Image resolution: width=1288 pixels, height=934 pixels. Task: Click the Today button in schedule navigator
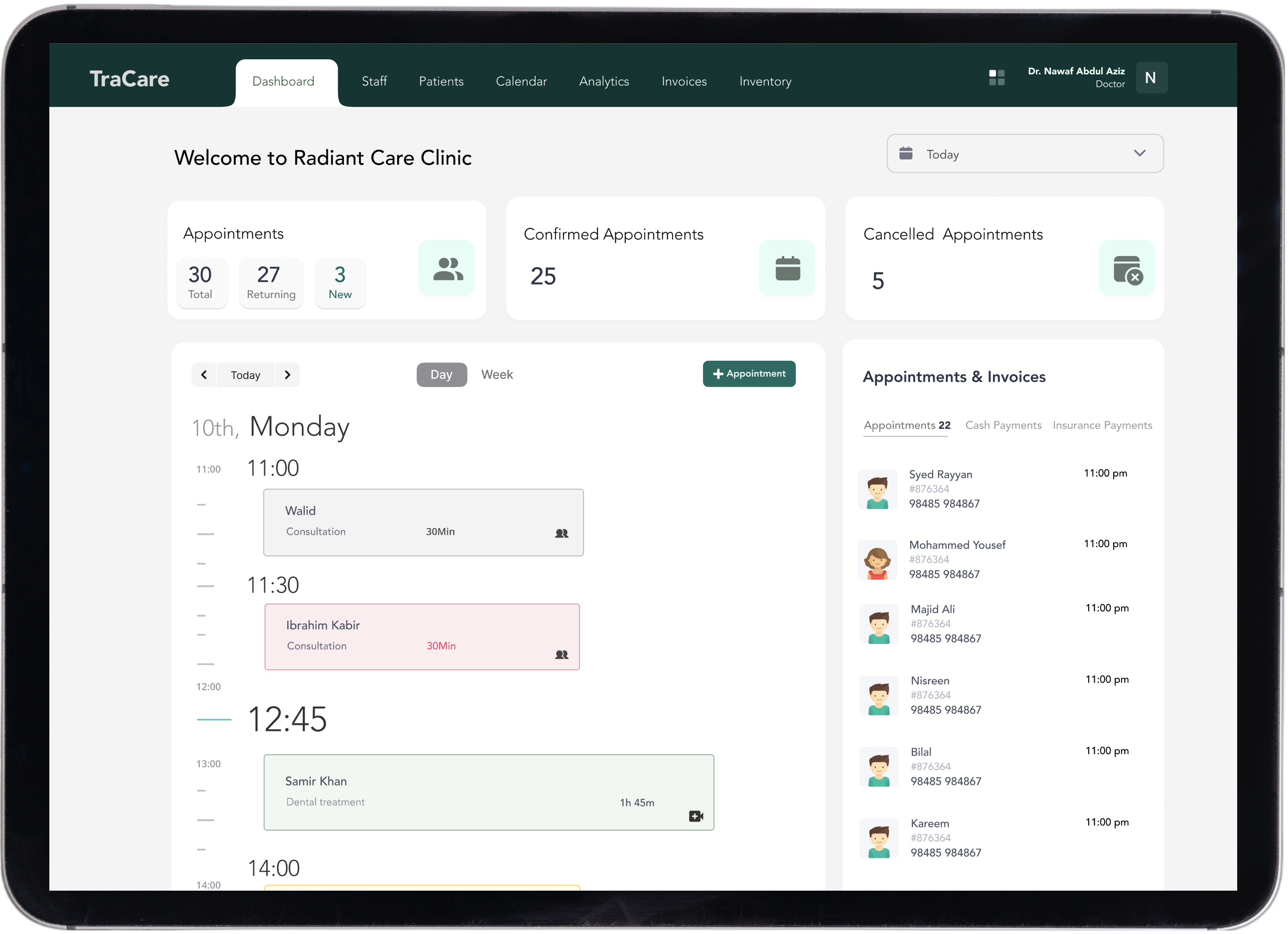246,376
